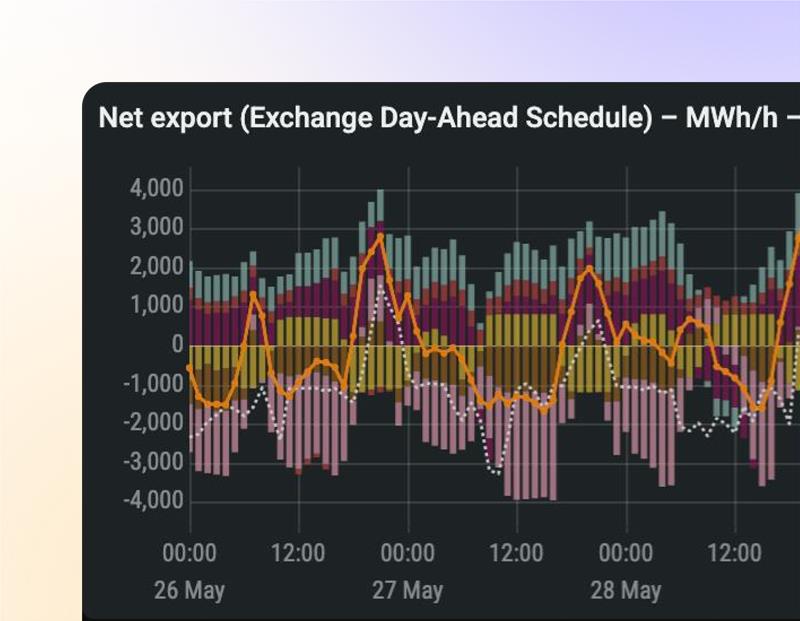The height and width of the screenshot is (621, 800).
Task: Select the 3,000 y-axis tick label
Action: click(x=156, y=228)
